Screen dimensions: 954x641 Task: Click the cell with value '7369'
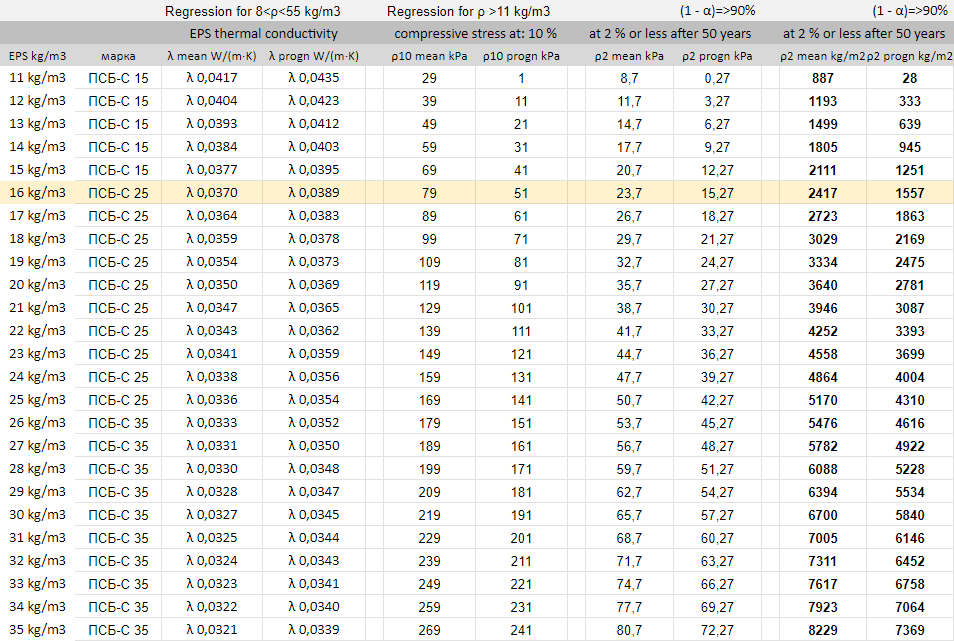tap(910, 630)
